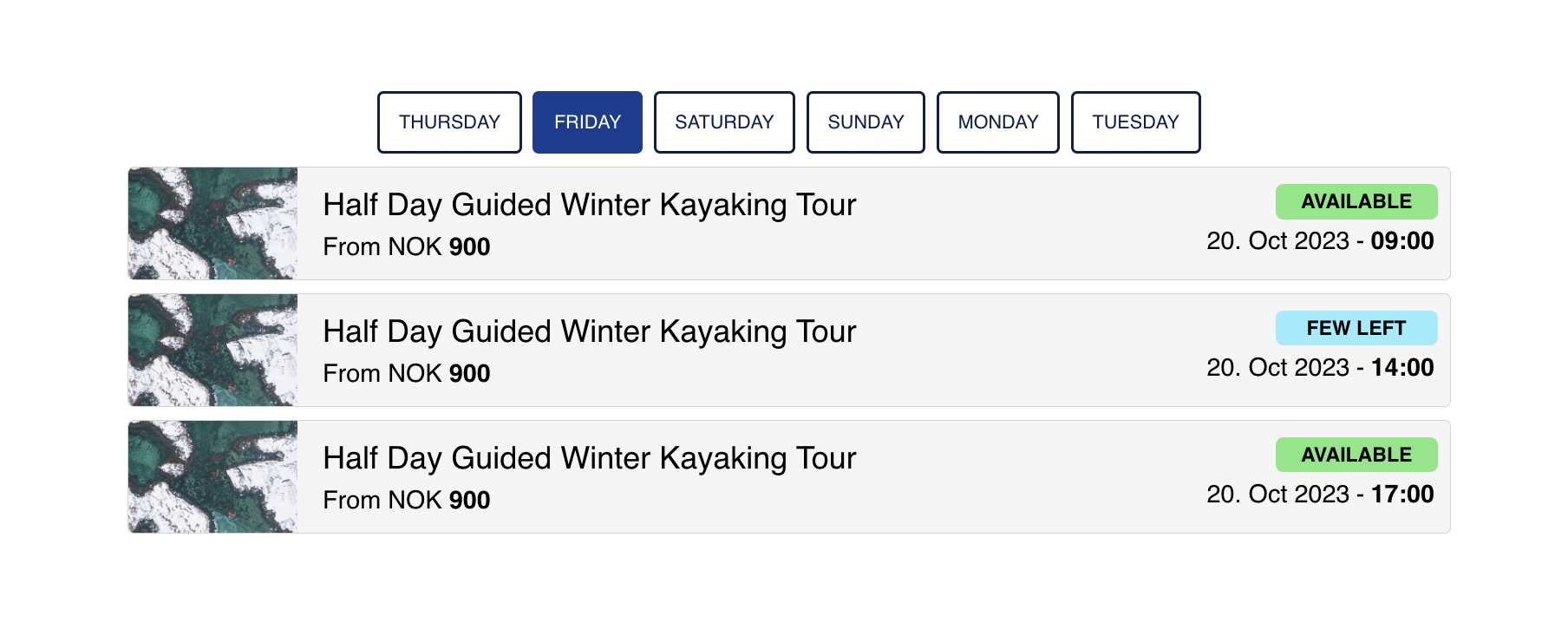Click the Few Left badge for the 14:00 tour
Viewport: 1568px width, 623px height.
point(1356,328)
